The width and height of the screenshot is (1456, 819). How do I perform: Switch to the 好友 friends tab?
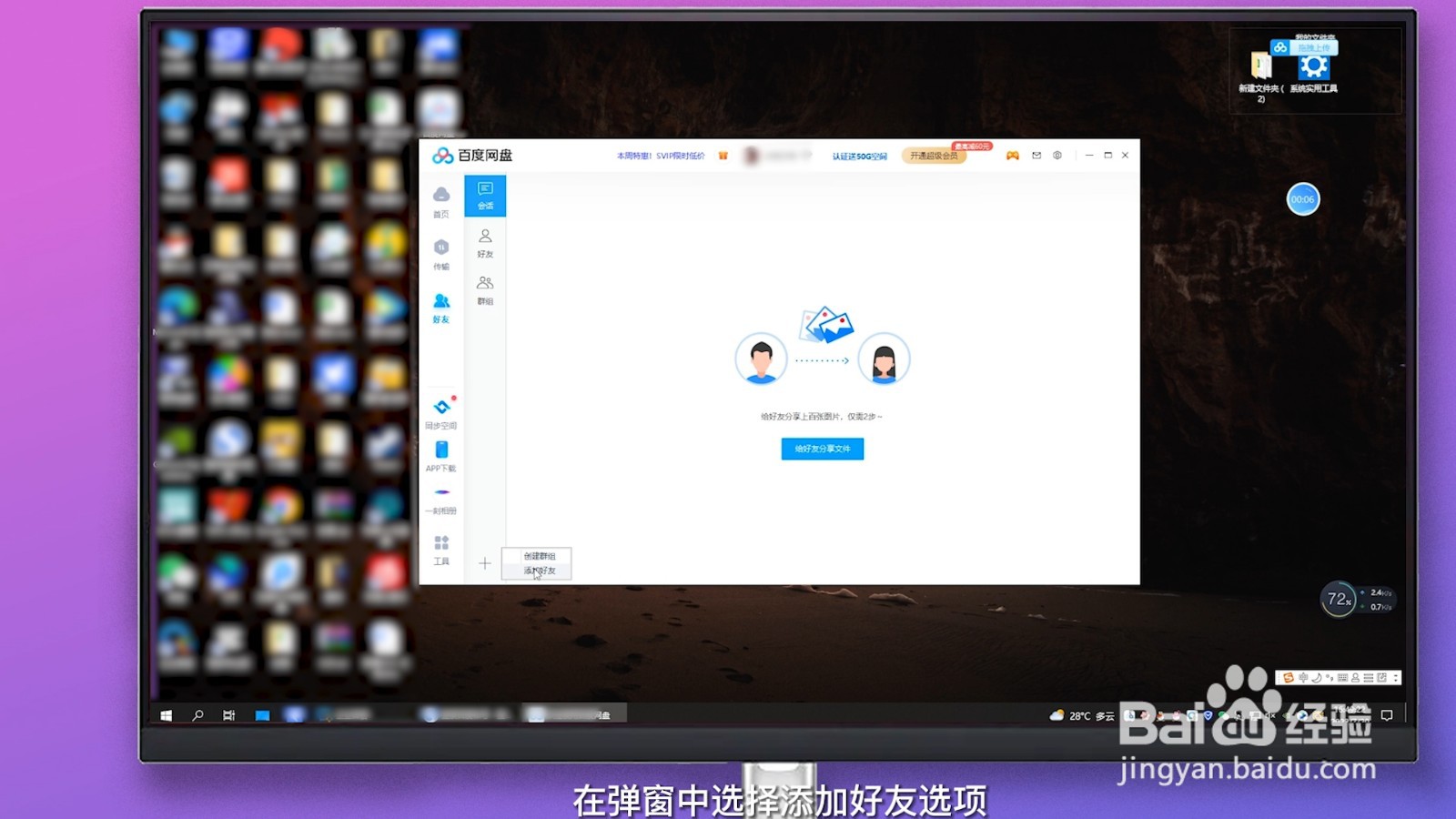pos(485,244)
